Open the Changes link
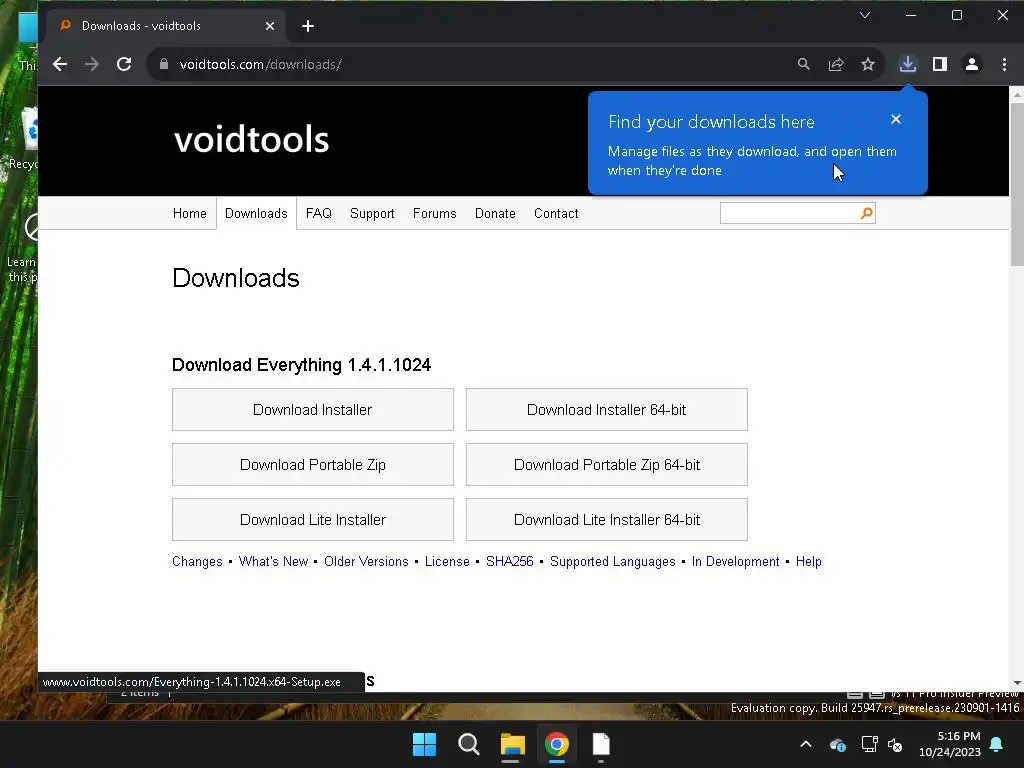Viewport: 1024px width, 768px height. tap(197, 562)
